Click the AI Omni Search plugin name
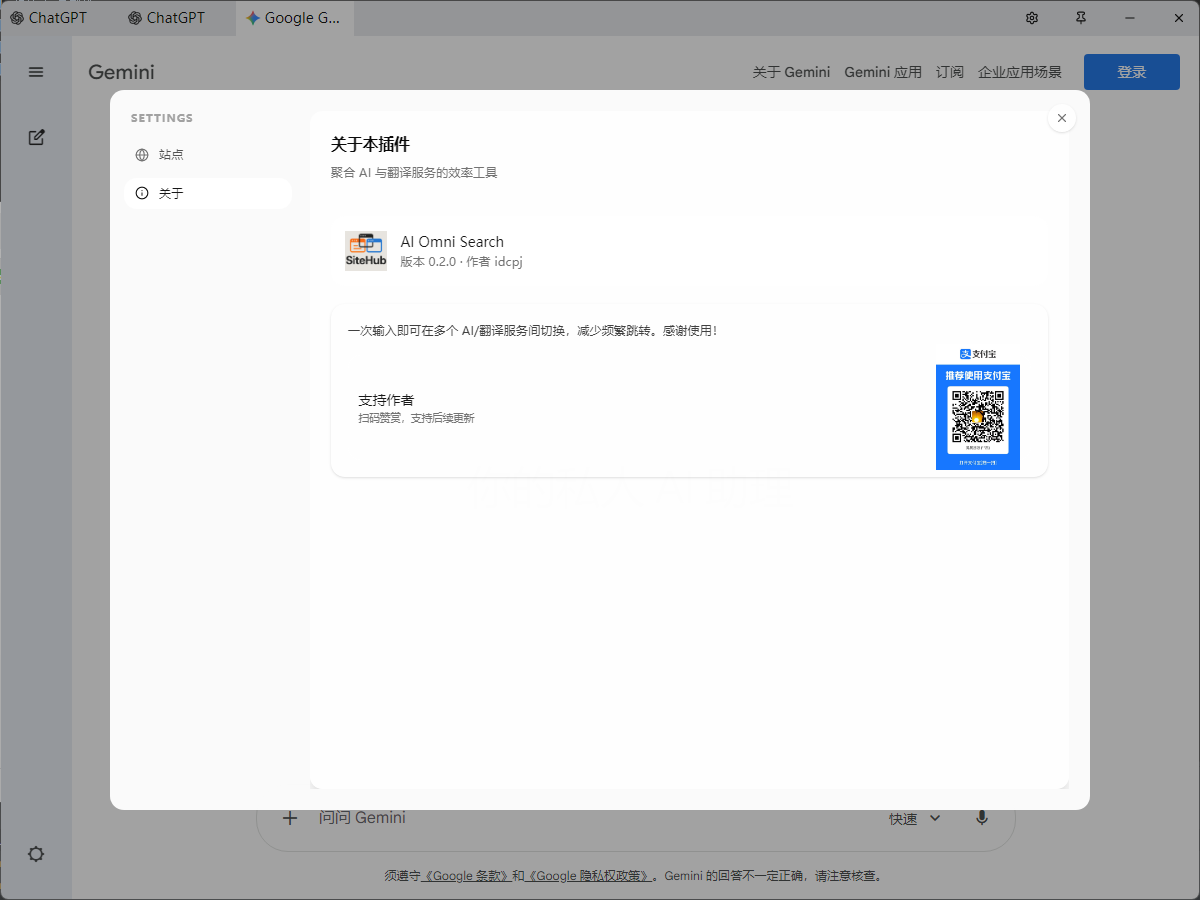Screen dimensions: 1200x900 tap(452, 242)
